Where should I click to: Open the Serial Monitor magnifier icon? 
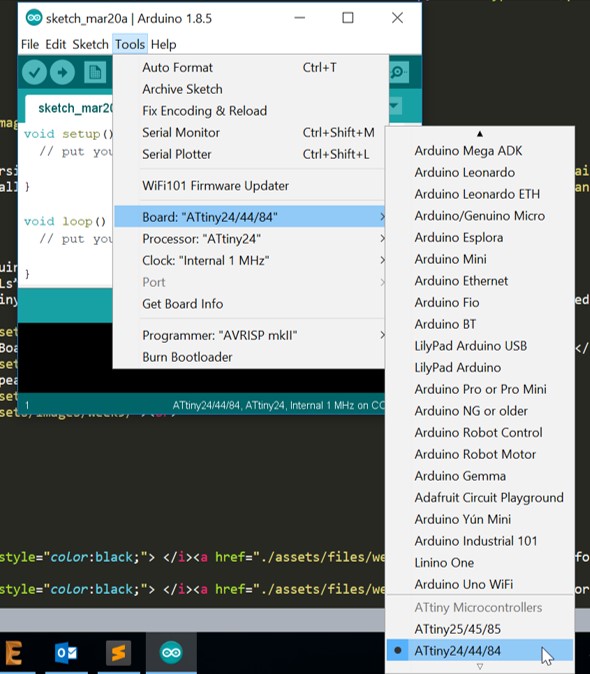tap(399, 72)
